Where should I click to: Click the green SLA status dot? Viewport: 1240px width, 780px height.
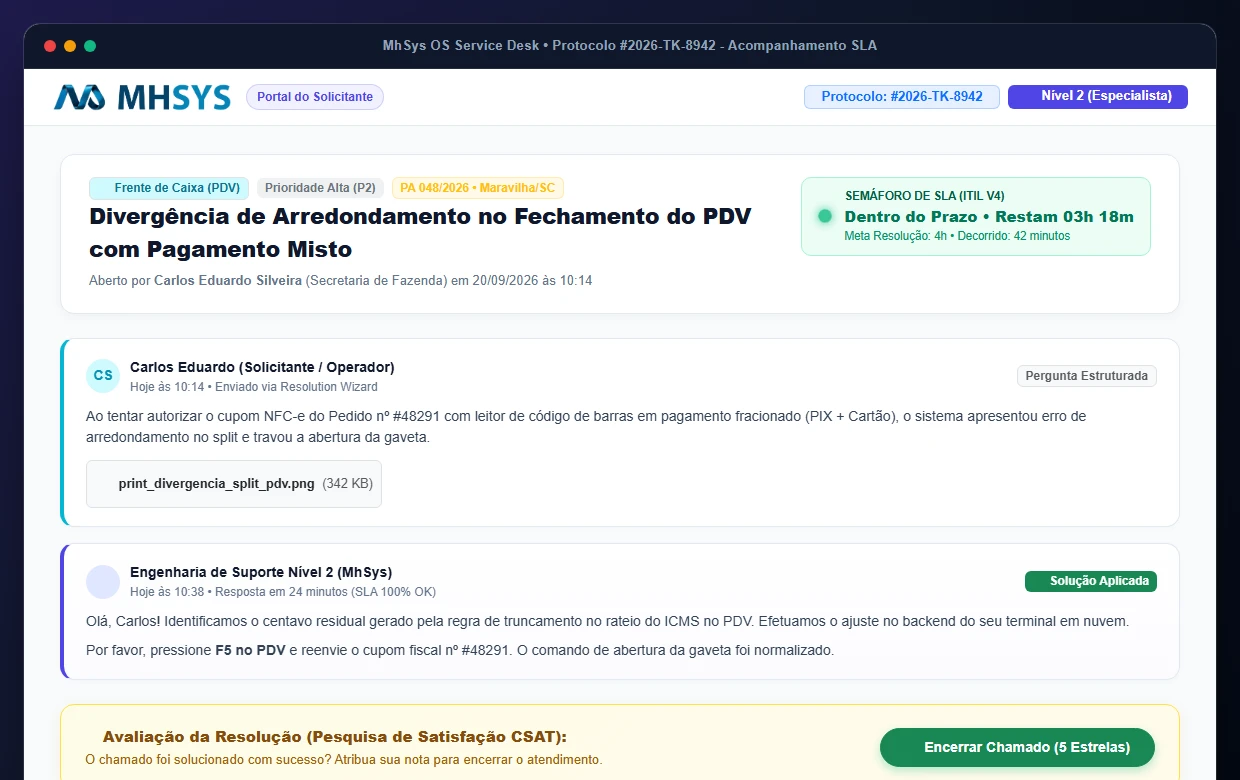tap(825, 216)
